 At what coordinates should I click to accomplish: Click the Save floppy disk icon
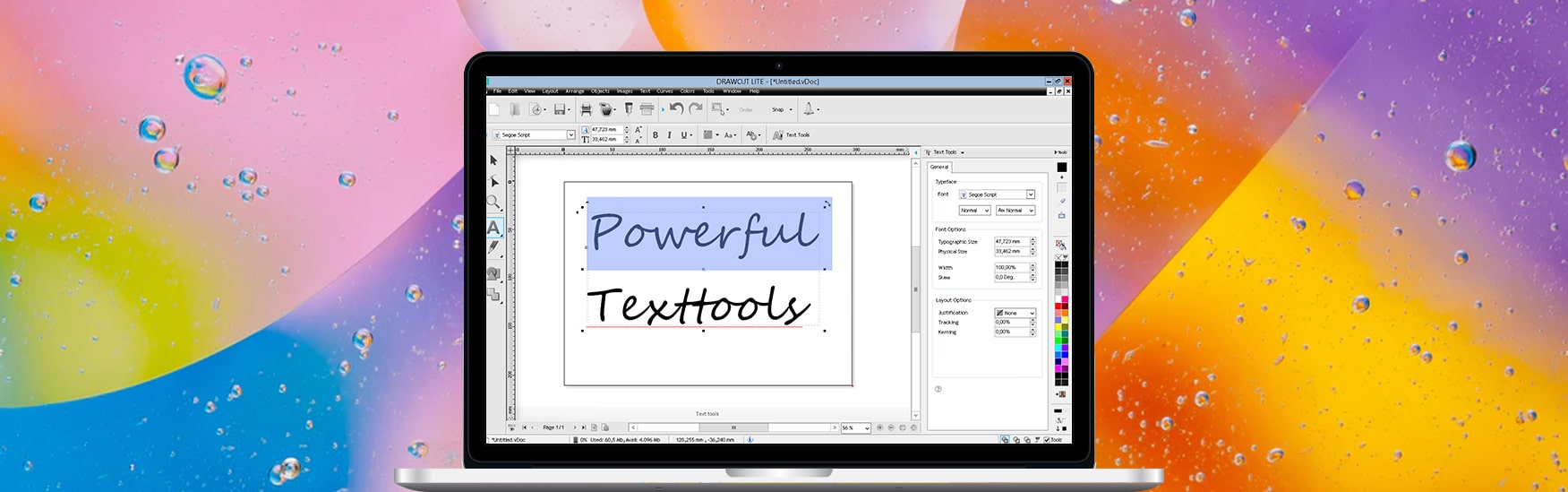pyautogui.click(x=560, y=109)
